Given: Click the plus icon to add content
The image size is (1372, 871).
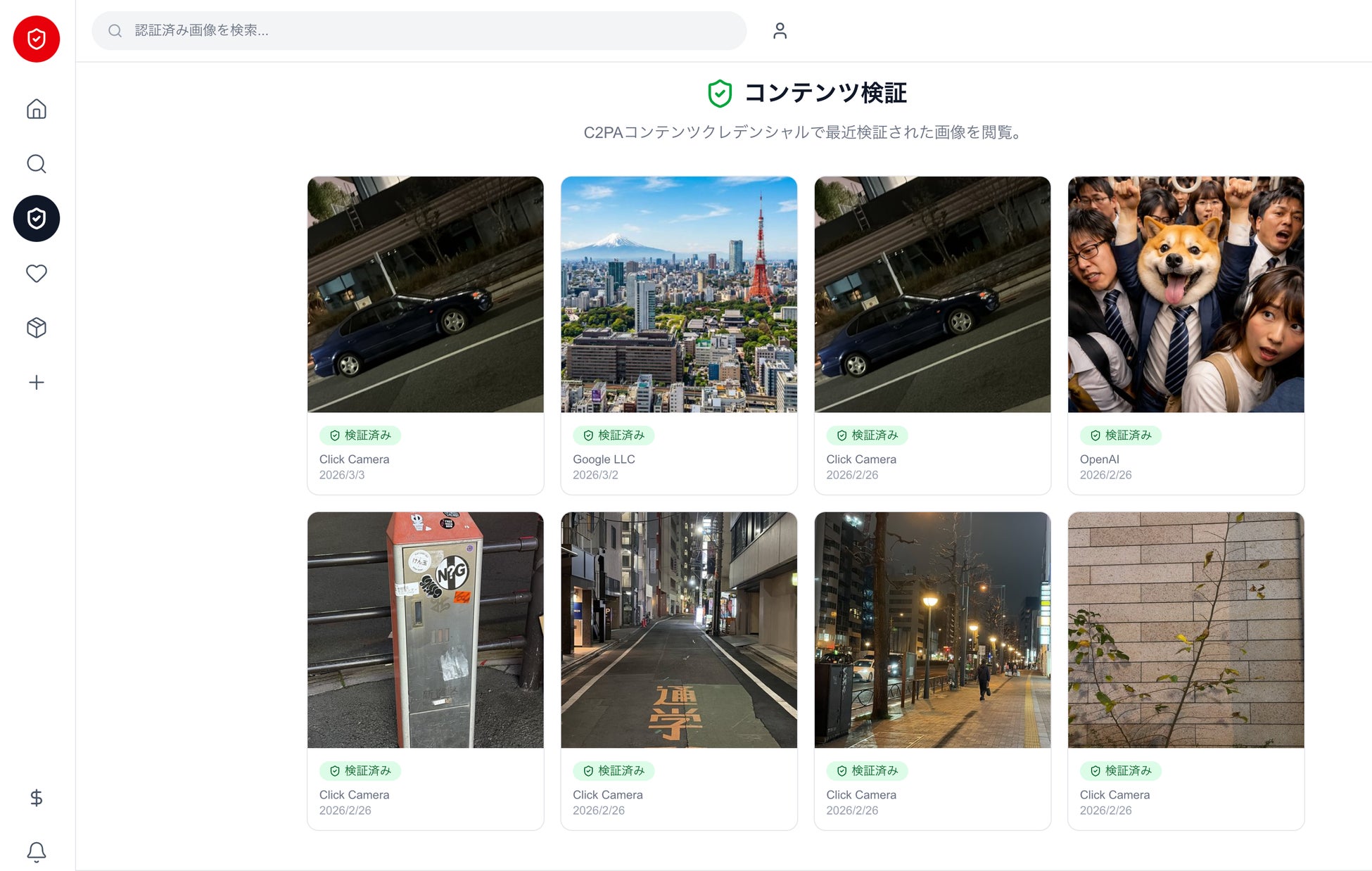Looking at the screenshot, I should pos(37,382).
